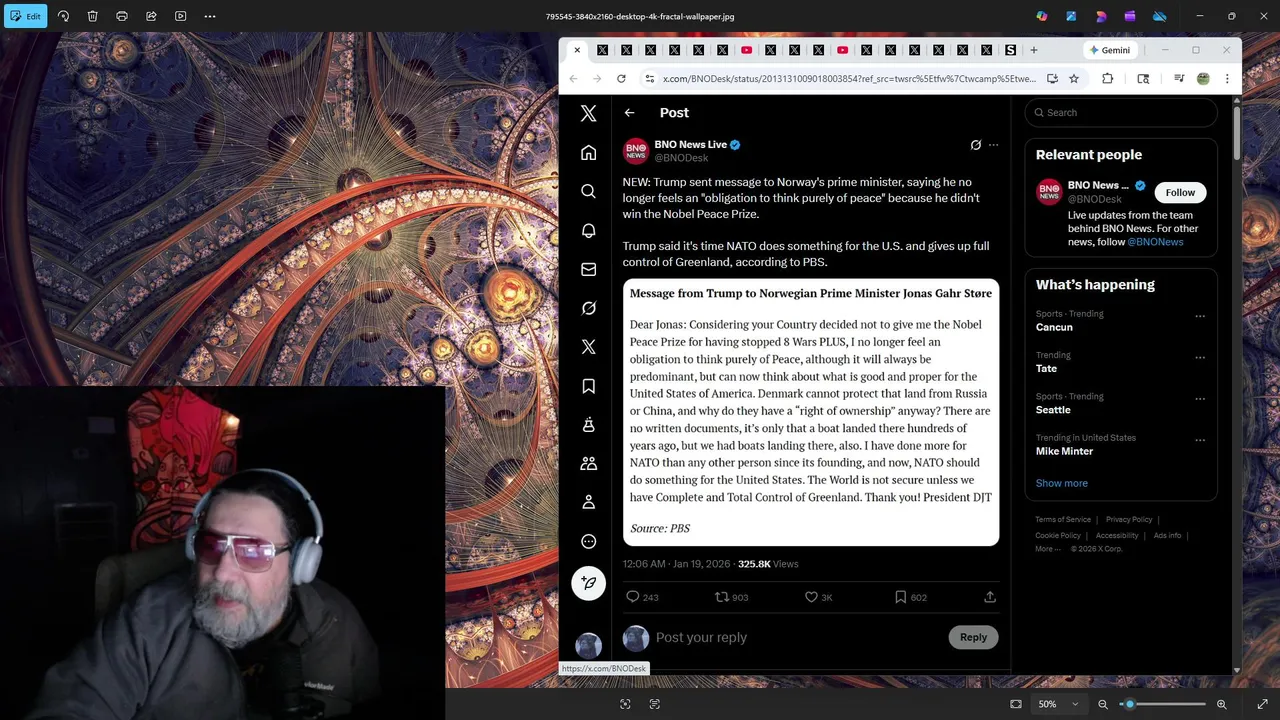Click Post your reply field
Screen dimensions: 1280x720
[x=795, y=638]
